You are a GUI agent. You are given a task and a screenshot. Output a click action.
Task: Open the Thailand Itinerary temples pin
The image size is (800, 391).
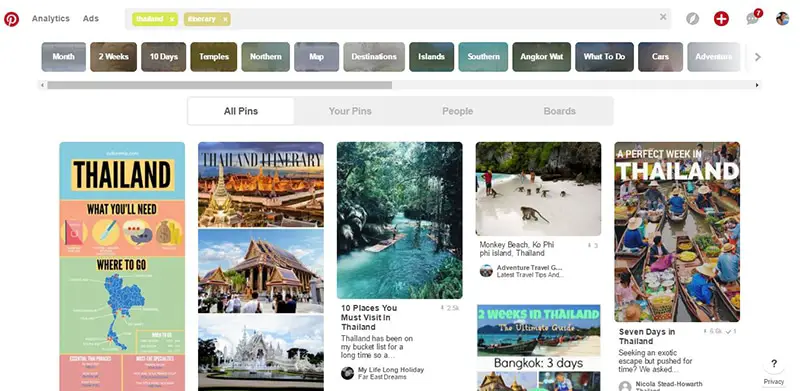261,266
